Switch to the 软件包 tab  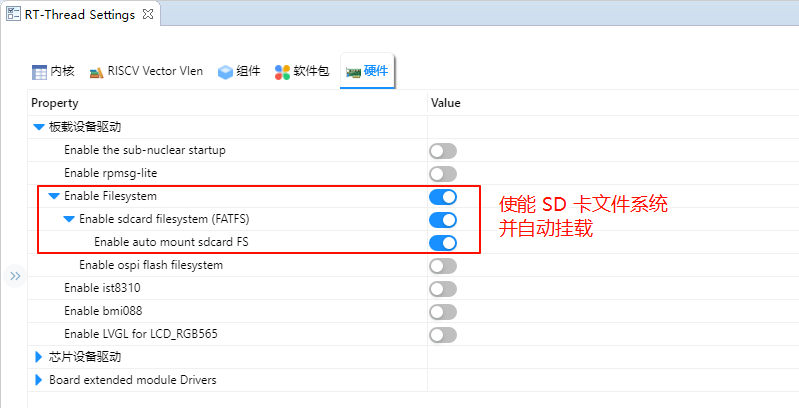[x=302, y=72]
